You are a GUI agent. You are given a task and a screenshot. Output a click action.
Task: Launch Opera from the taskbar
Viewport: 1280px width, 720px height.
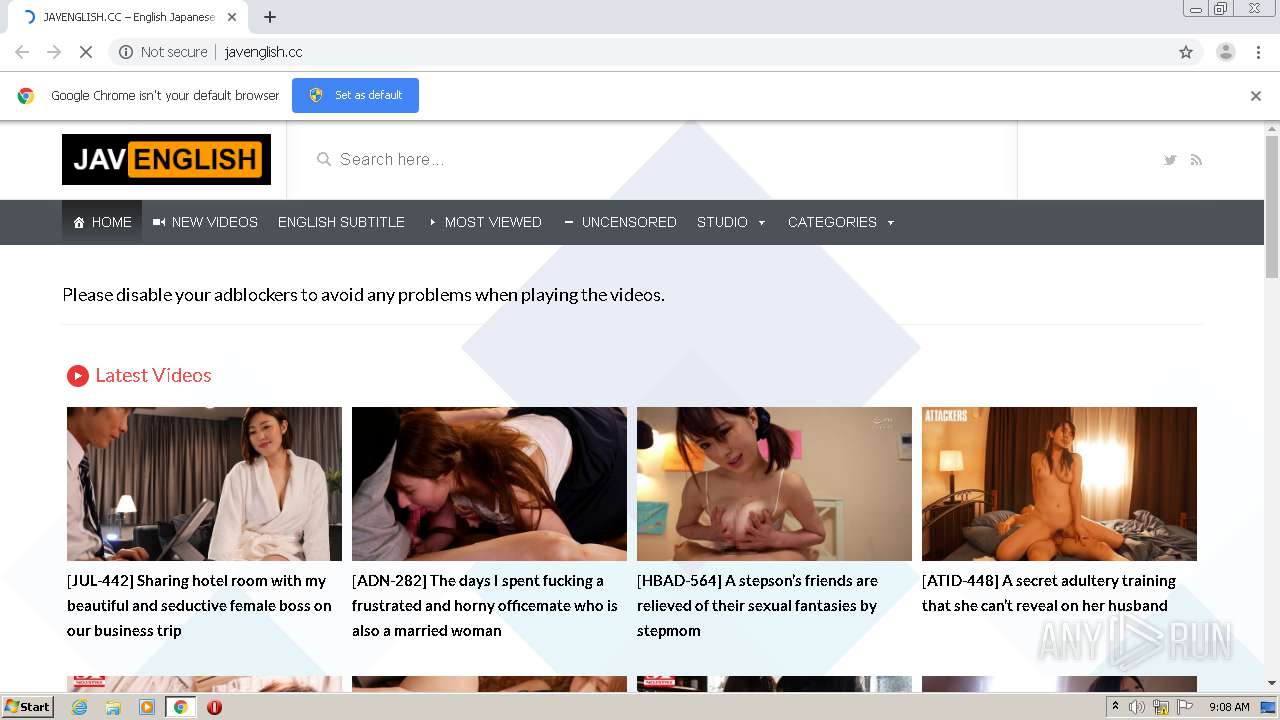pyautogui.click(x=214, y=707)
